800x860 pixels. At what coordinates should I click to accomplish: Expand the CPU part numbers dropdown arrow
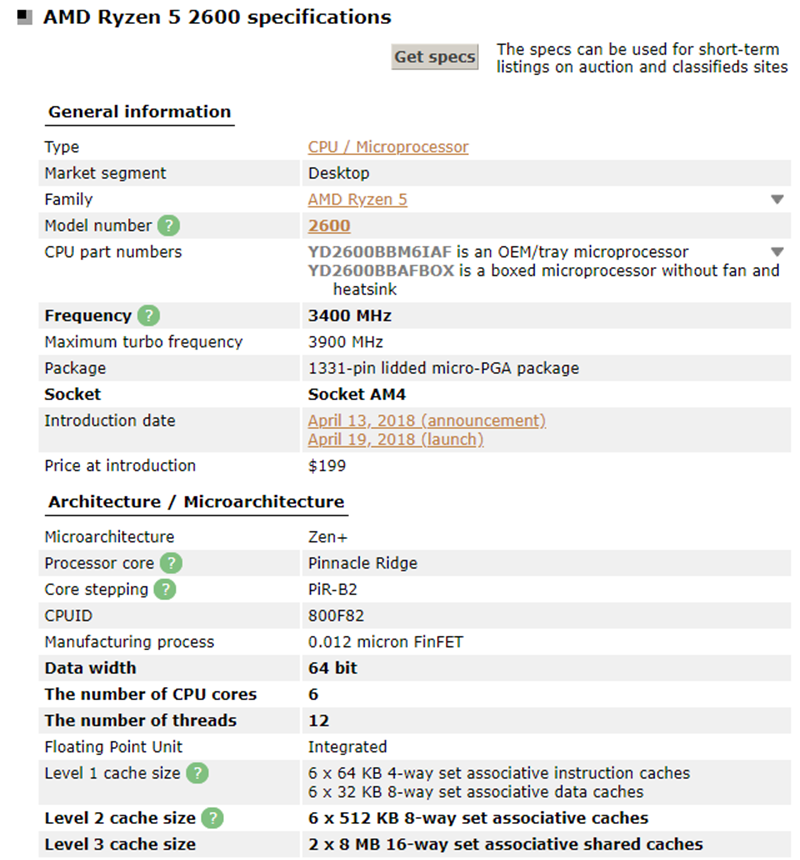click(x=777, y=252)
